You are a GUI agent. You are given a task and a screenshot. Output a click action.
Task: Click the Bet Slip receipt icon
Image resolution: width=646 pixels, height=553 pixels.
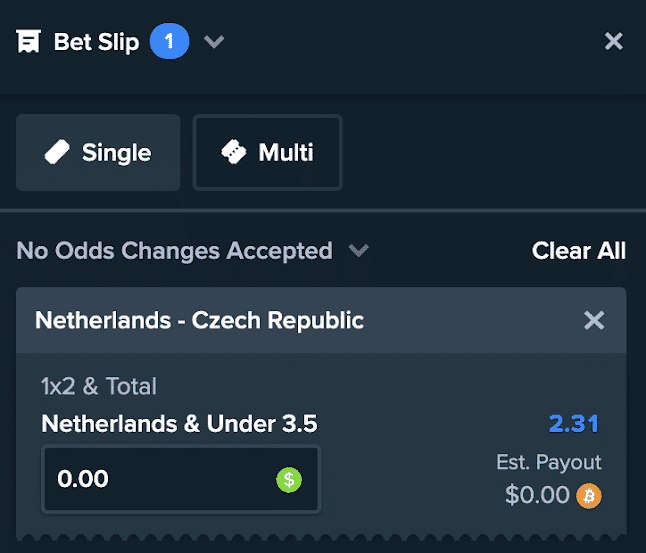(28, 41)
